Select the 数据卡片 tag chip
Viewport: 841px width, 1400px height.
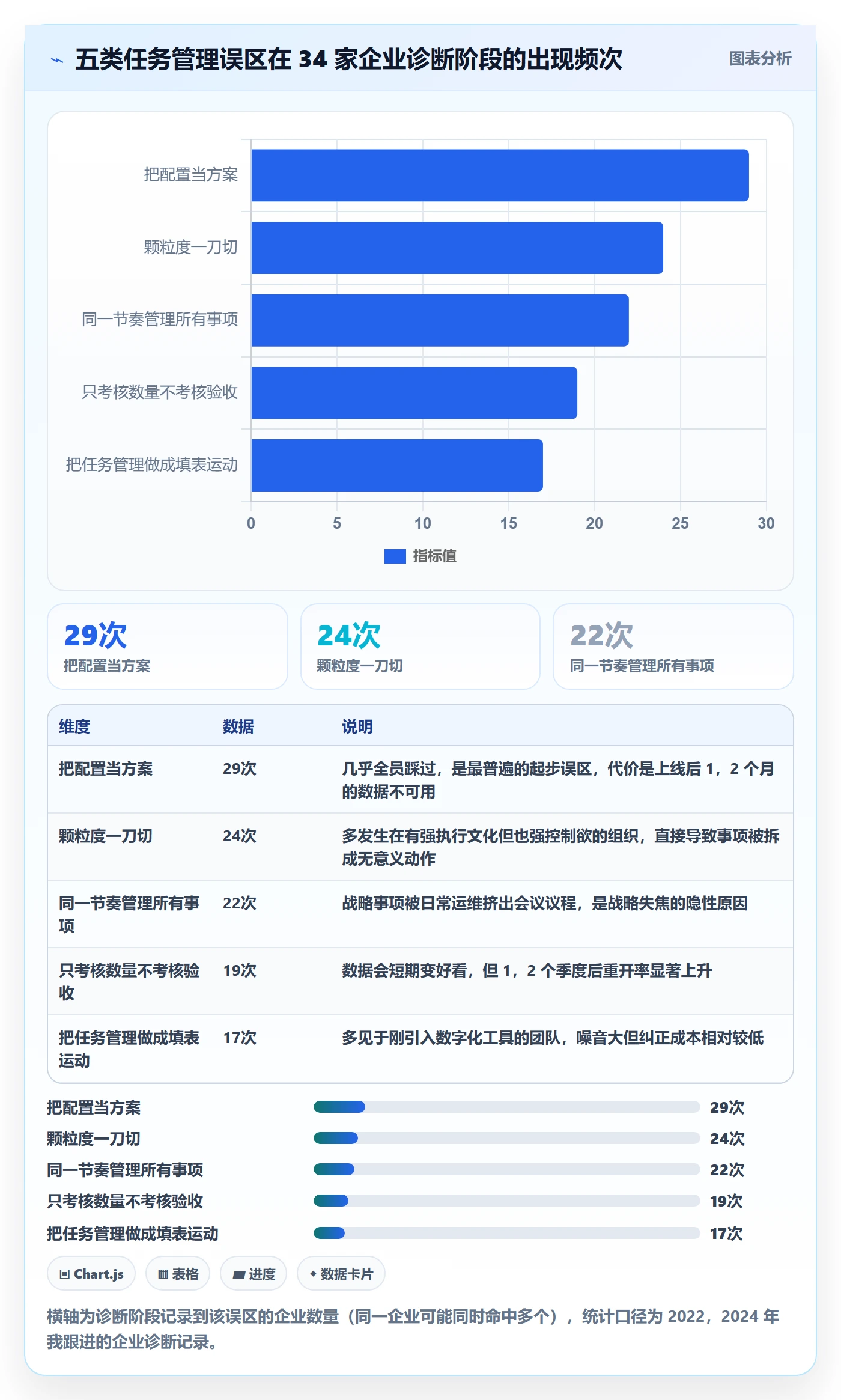(x=341, y=1274)
